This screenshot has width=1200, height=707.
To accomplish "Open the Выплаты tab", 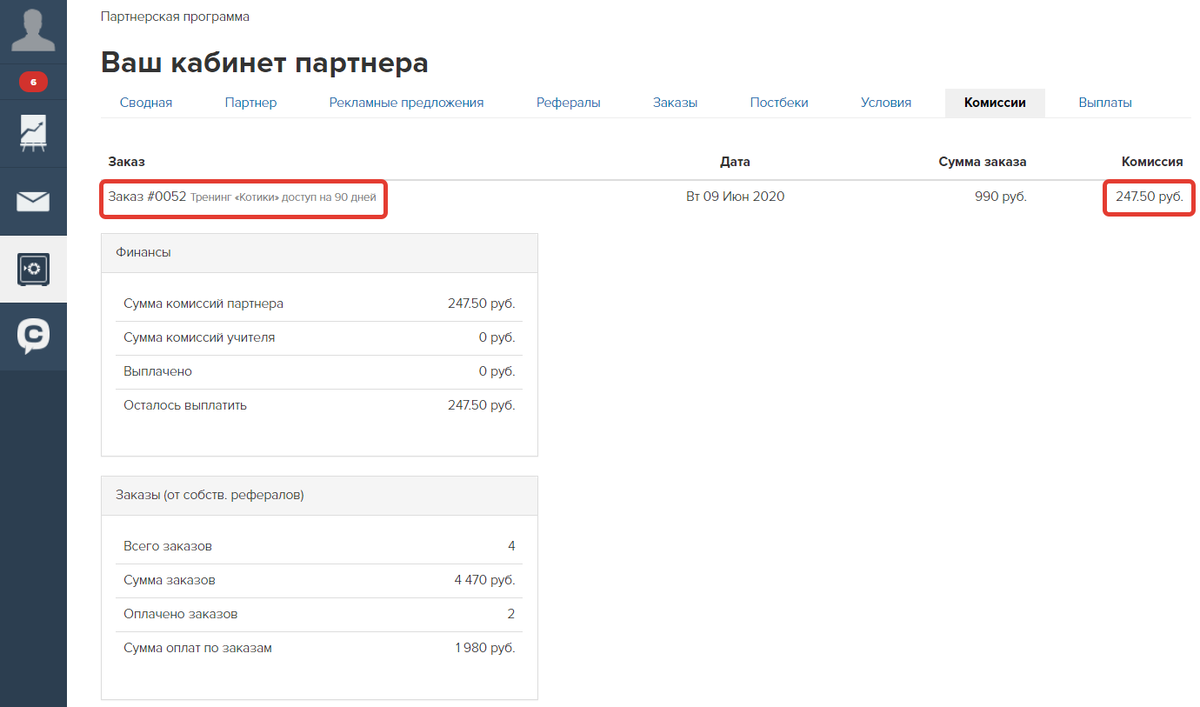I will 1105,102.
